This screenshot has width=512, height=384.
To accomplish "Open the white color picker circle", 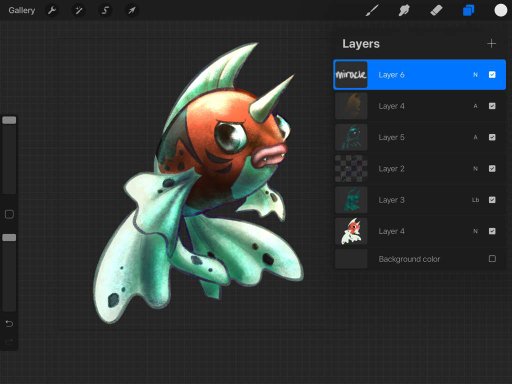I will coord(500,10).
